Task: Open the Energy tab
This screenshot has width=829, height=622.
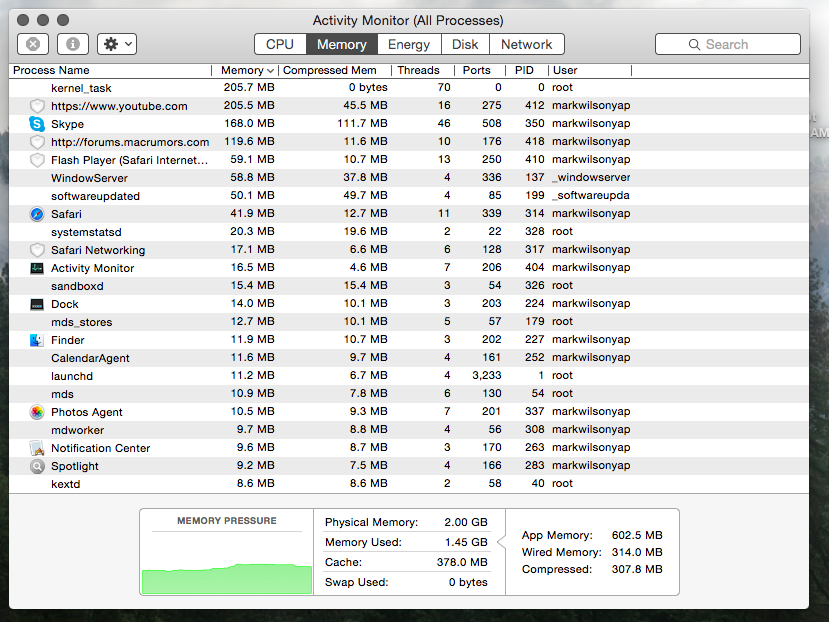Action: pyautogui.click(x=409, y=44)
